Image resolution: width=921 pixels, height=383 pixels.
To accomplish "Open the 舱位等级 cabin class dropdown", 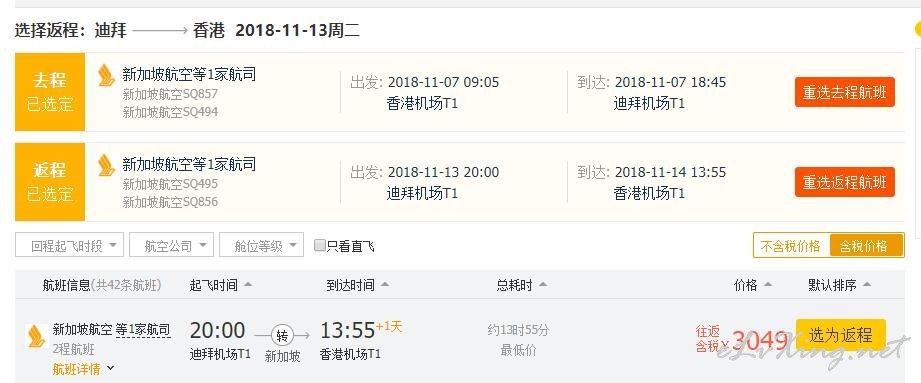I will point(261,246).
